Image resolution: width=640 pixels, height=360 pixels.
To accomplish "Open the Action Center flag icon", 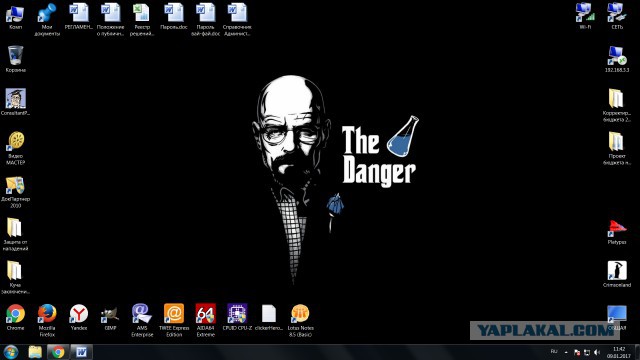I will point(577,352).
